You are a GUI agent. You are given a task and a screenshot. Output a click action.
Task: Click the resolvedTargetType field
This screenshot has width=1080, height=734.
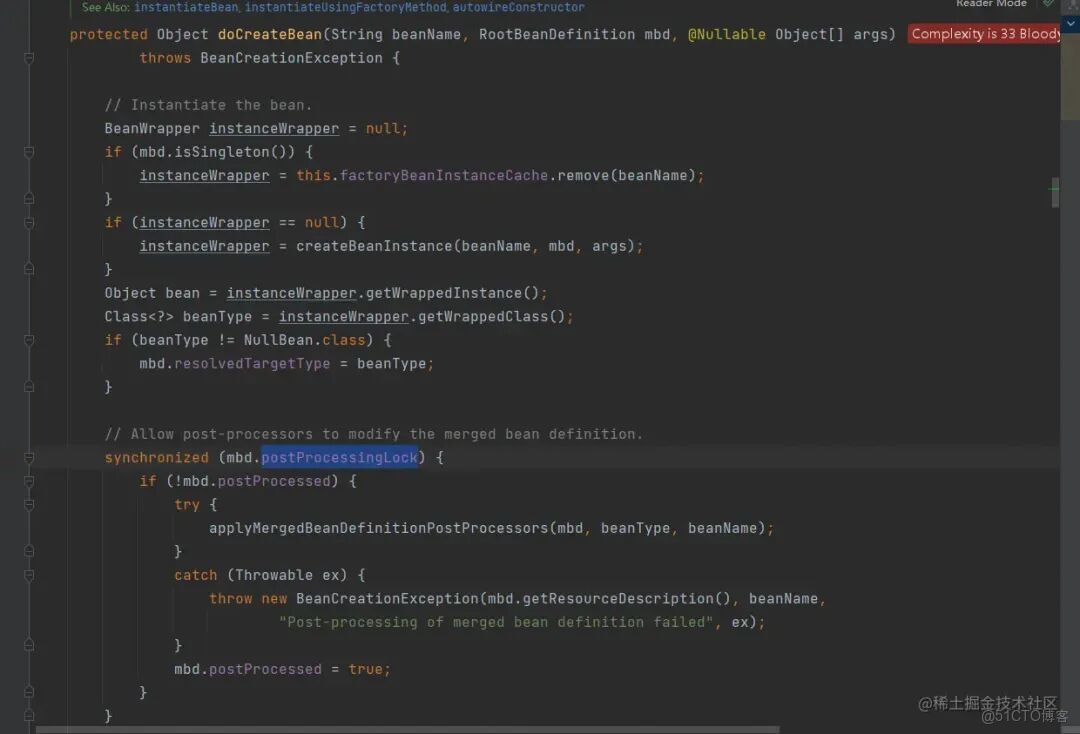[252, 364]
